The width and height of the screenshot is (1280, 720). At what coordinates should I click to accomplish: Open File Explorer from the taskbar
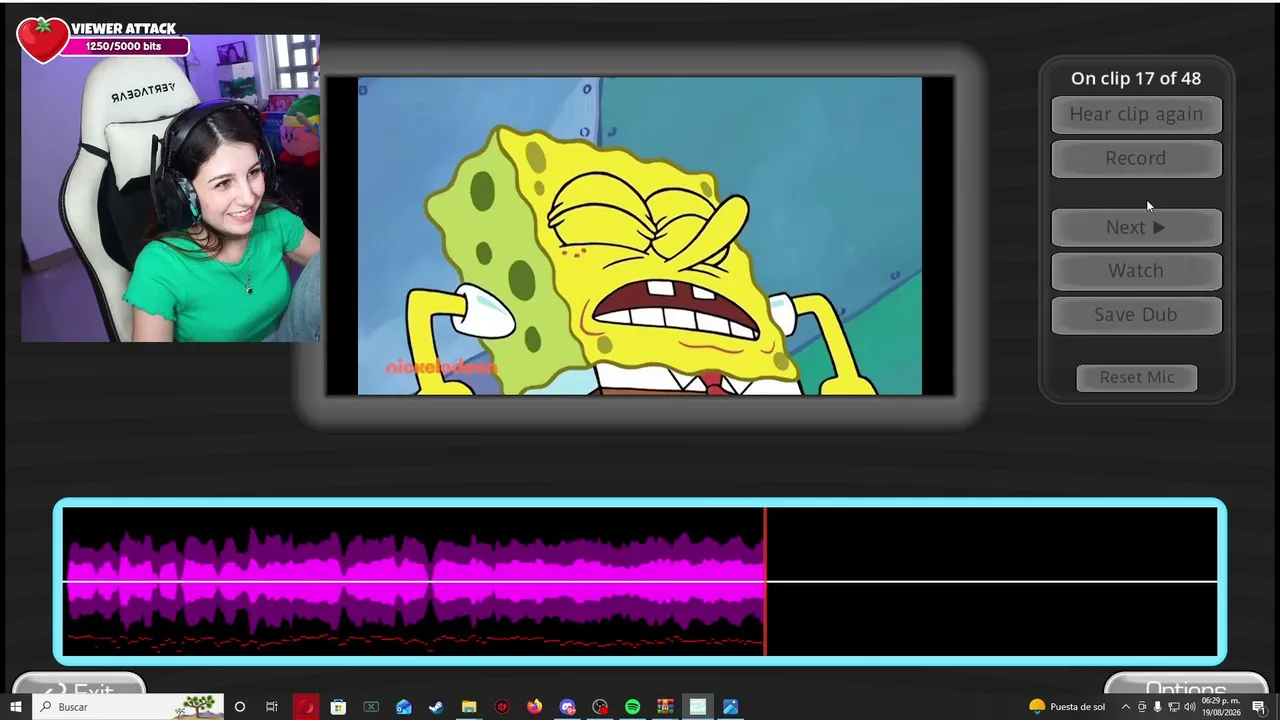[x=469, y=707]
